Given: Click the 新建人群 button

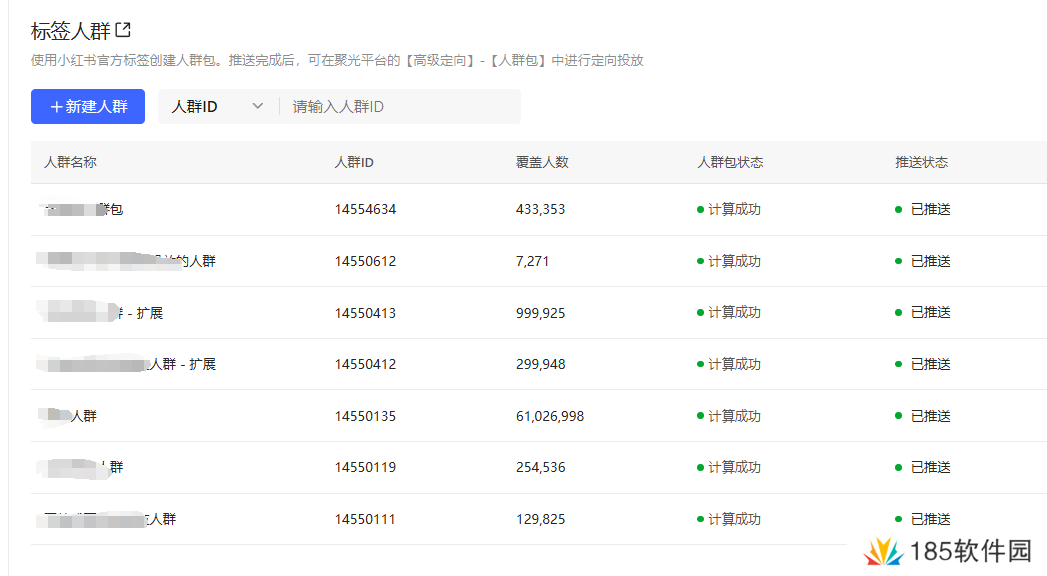Looking at the screenshot, I should pyautogui.click(x=87, y=107).
